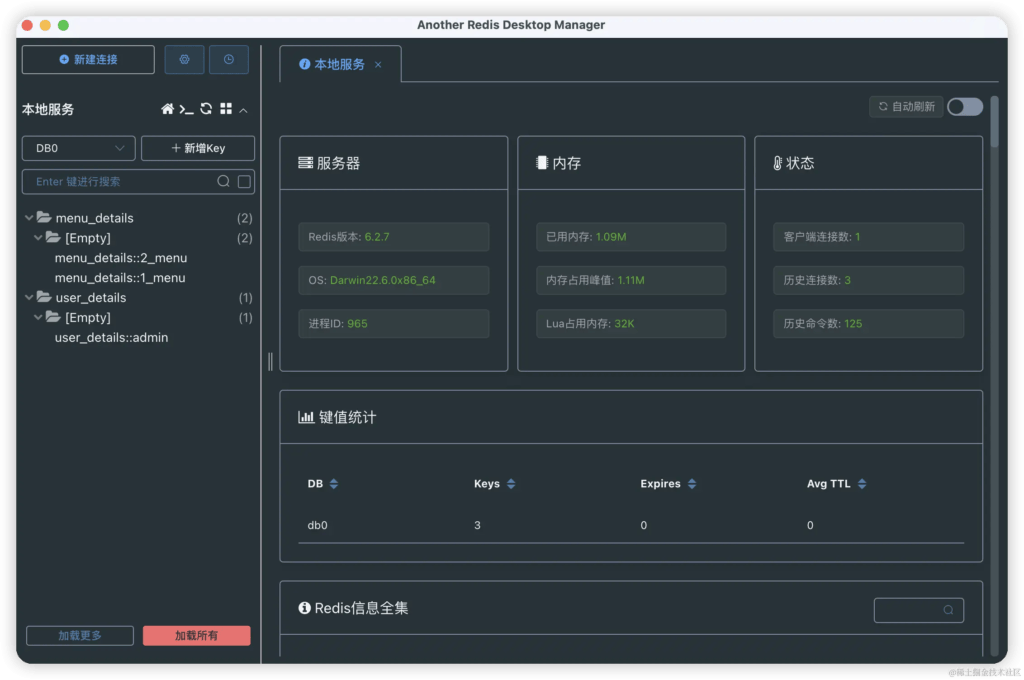Click the refresh connection icon
Screen dimensions: 1024x680
(x=206, y=109)
